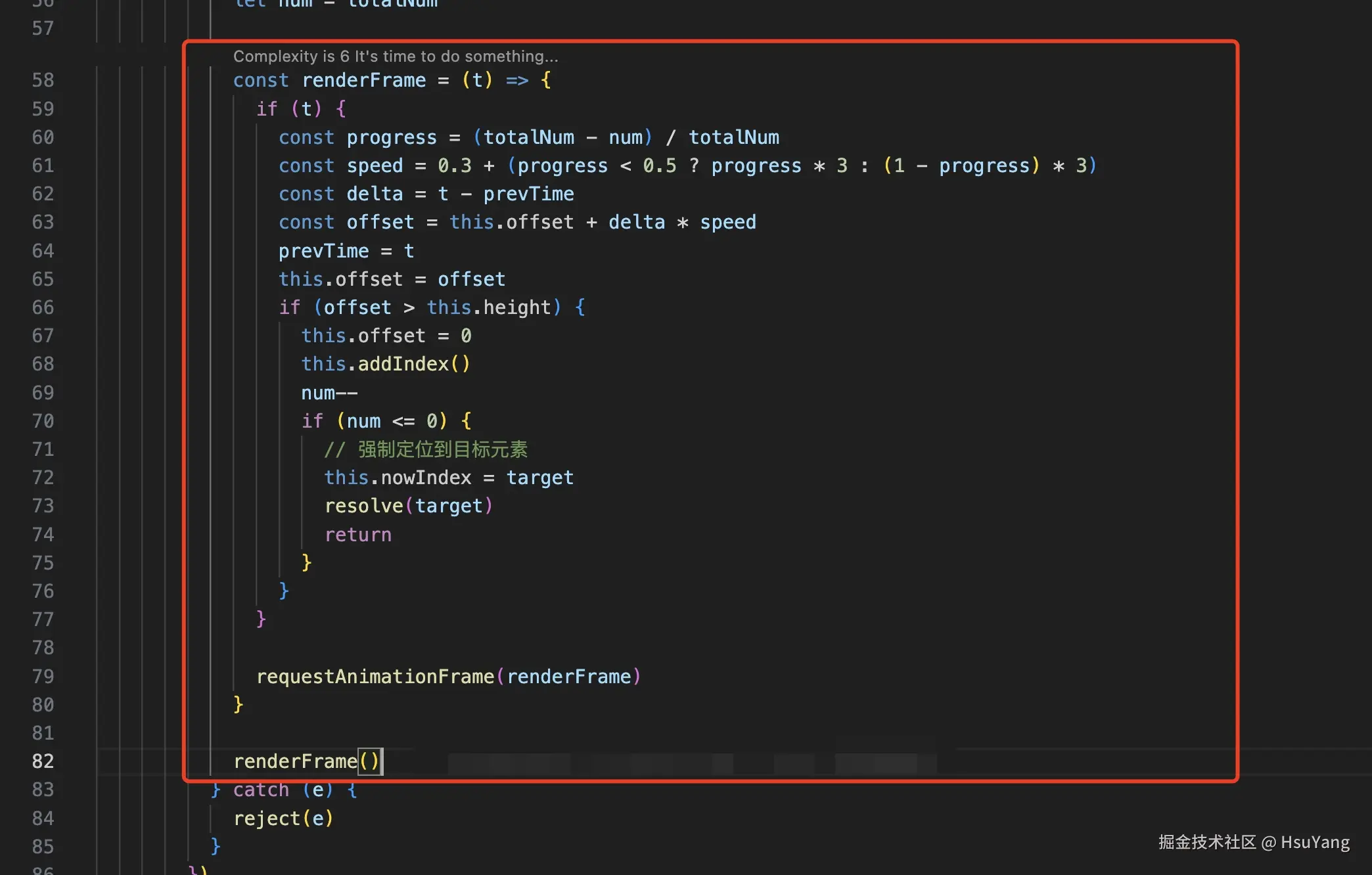Click the this.addIndex() call

point(386,364)
